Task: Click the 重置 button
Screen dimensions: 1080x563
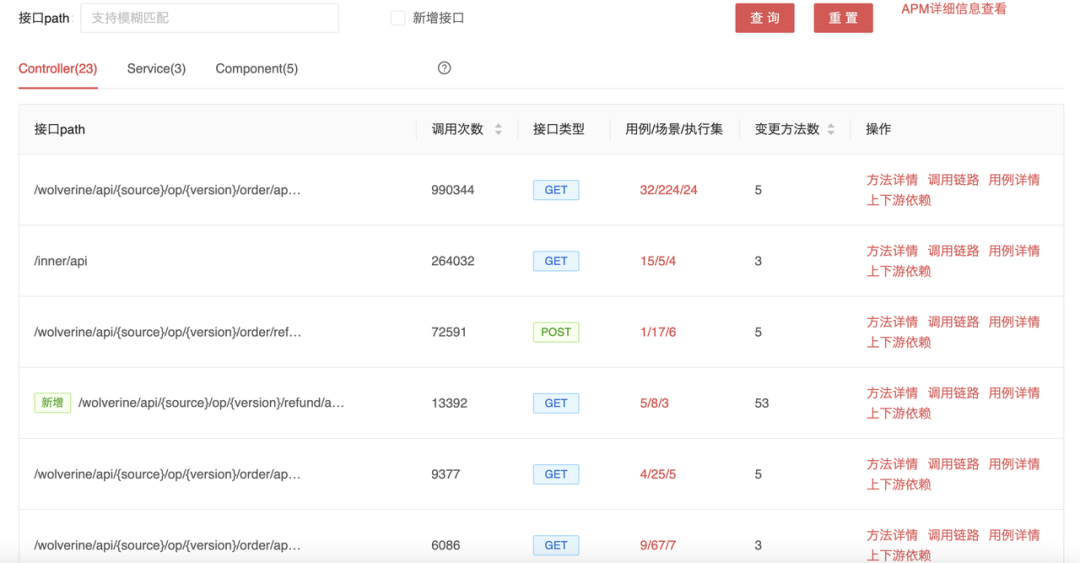Action: (843, 18)
